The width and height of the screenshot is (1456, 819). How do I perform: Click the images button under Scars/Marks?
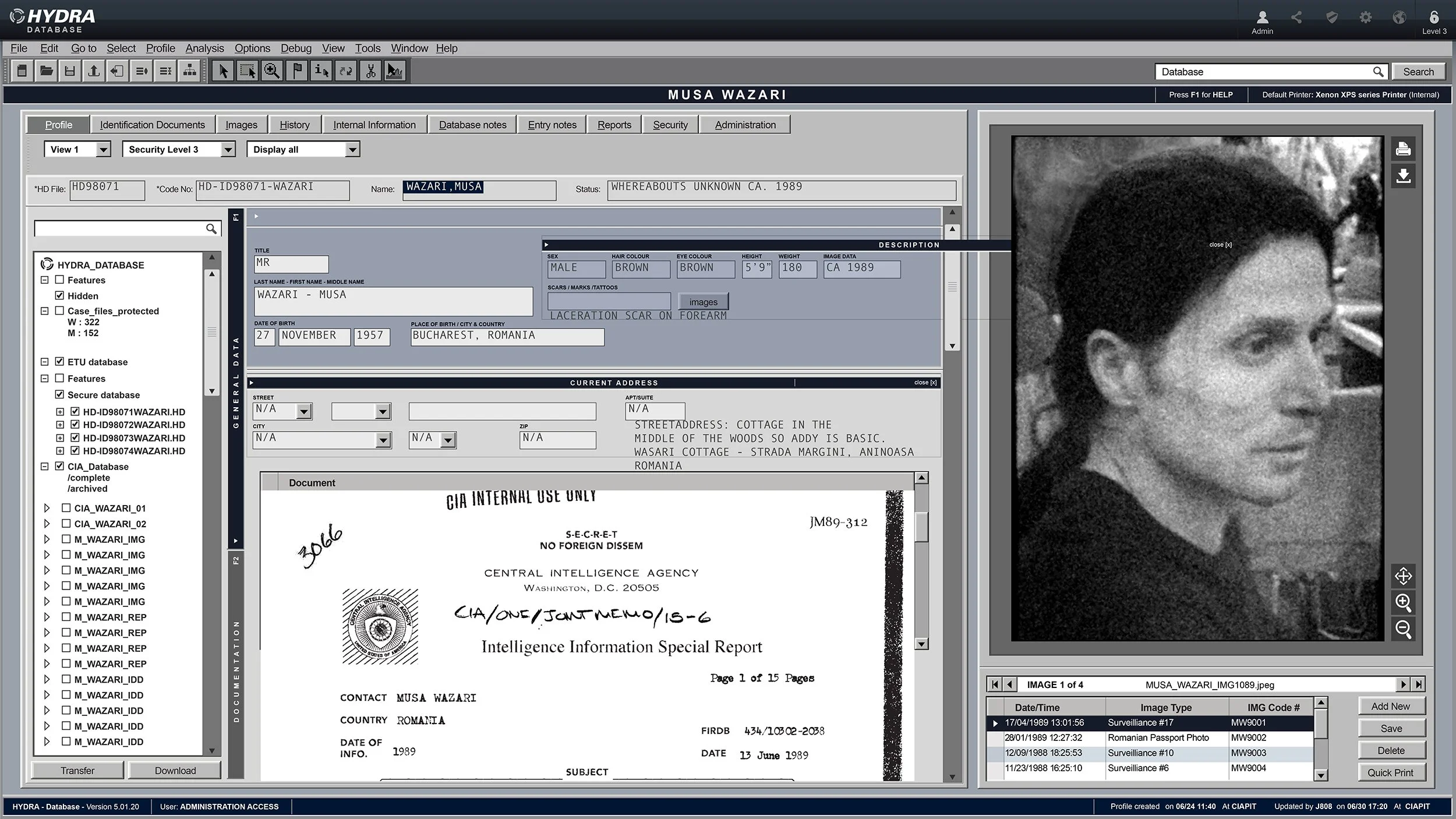point(704,302)
